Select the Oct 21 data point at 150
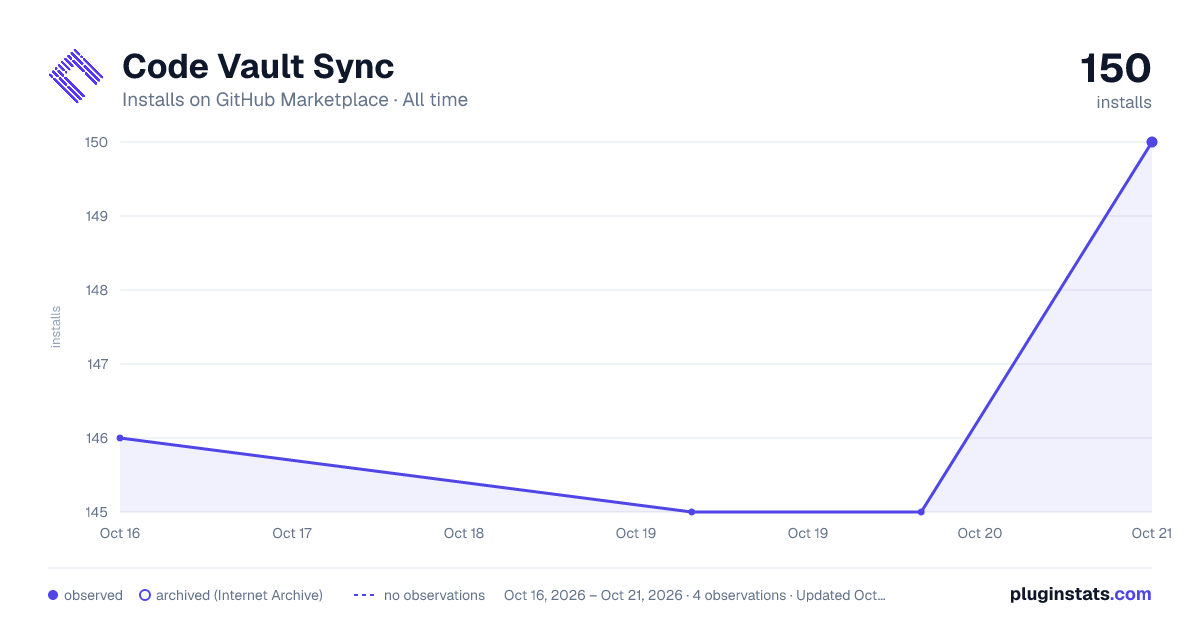Screen dimensions: 1200x630 (1152, 142)
